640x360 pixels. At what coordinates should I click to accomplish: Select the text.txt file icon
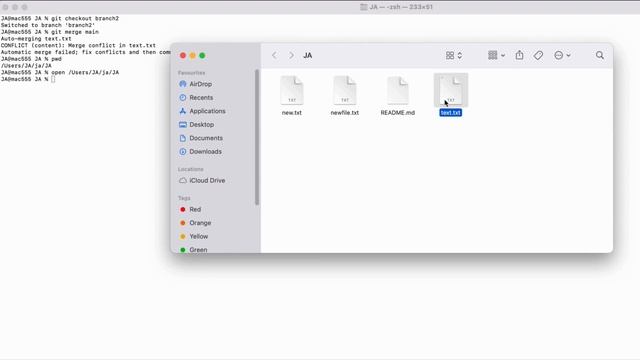(451, 90)
